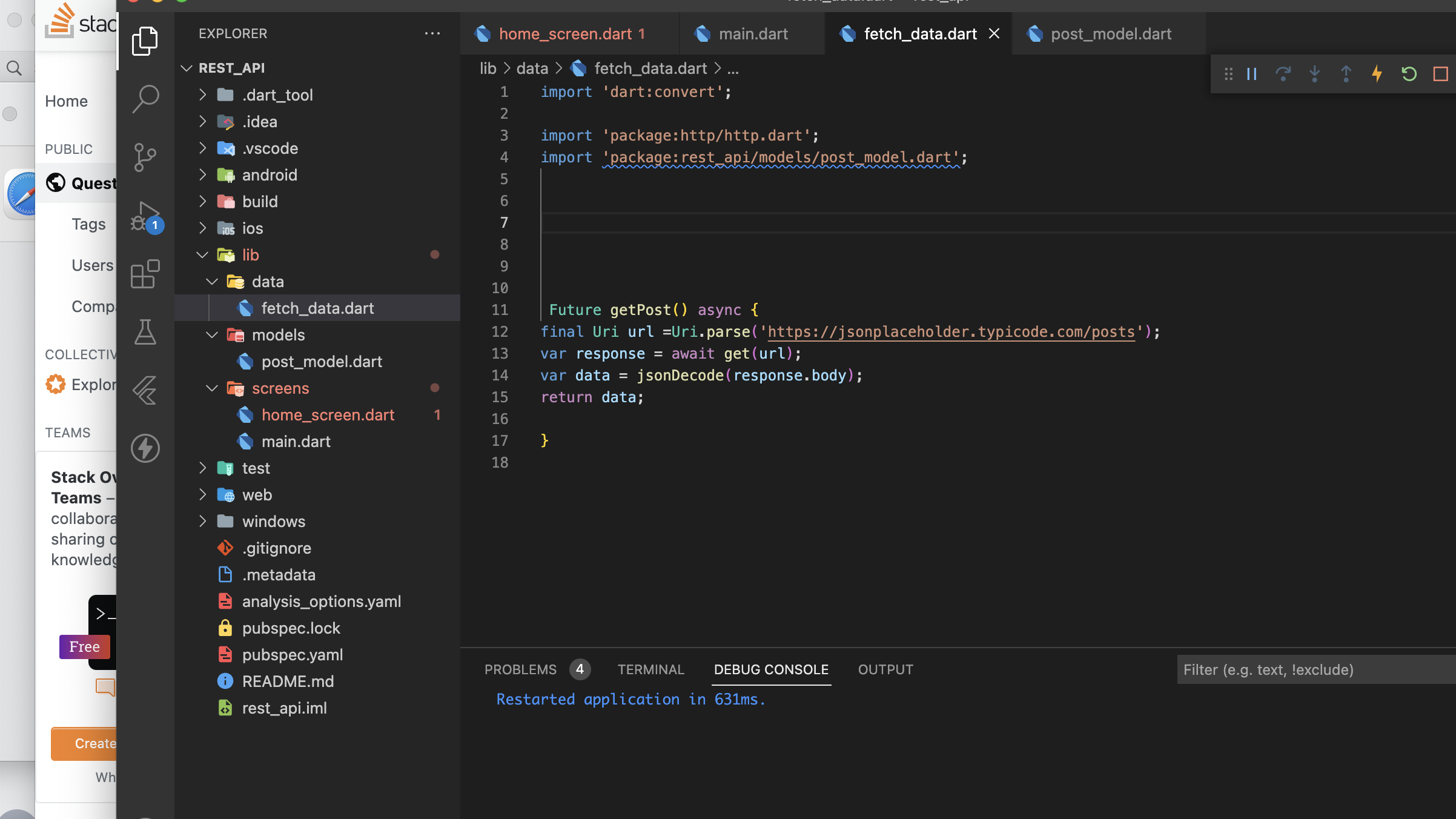Screen dimensions: 1456x819
Task: Open the Explorer activity bar icon
Action: pyautogui.click(x=145, y=41)
